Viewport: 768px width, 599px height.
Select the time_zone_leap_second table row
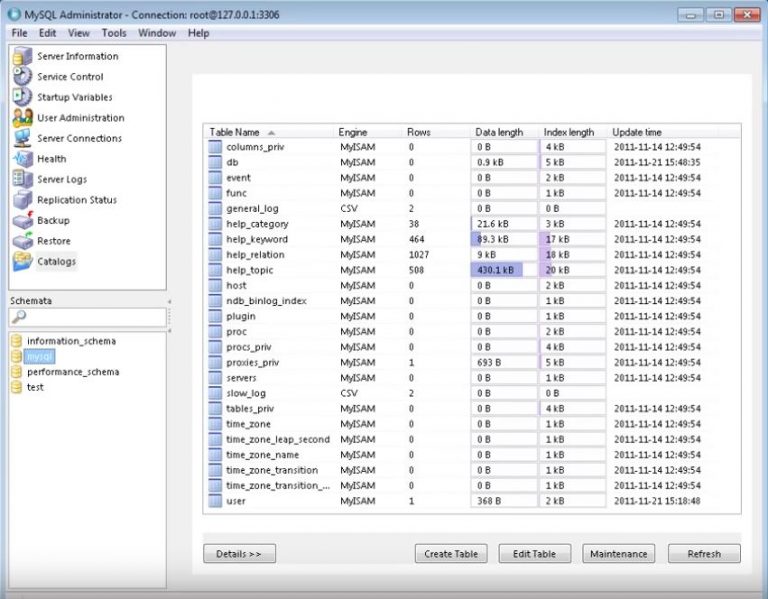[472, 439]
